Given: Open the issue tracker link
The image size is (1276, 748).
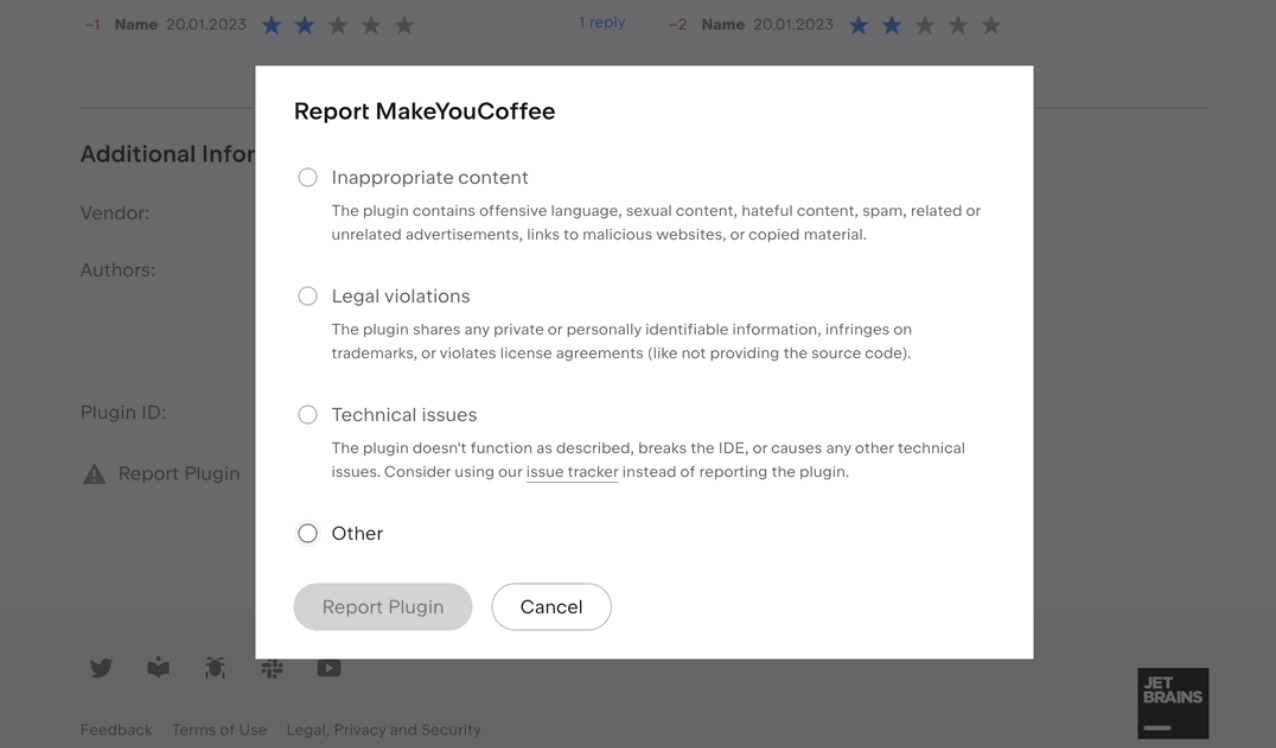Looking at the screenshot, I should coord(572,472).
